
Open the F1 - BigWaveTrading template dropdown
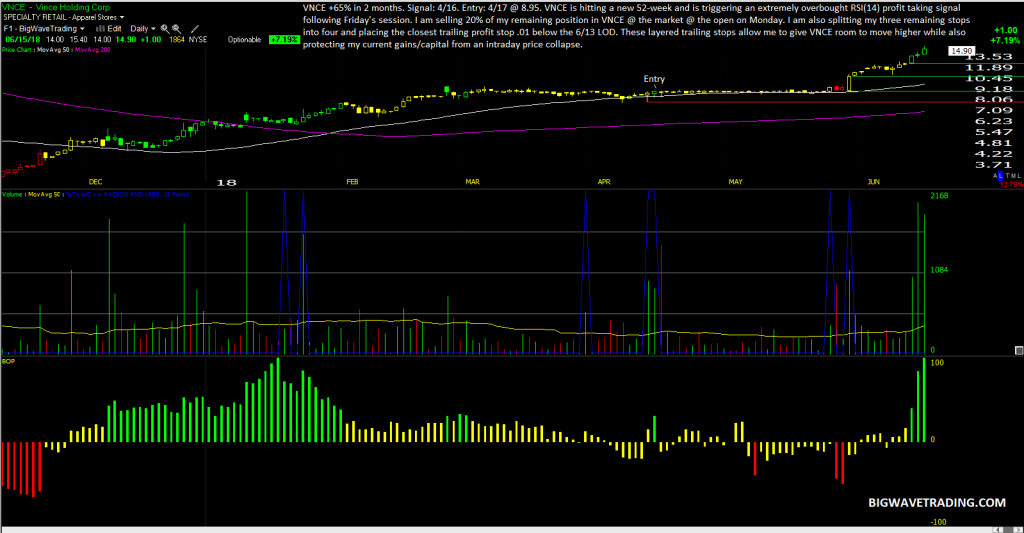(x=44, y=29)
